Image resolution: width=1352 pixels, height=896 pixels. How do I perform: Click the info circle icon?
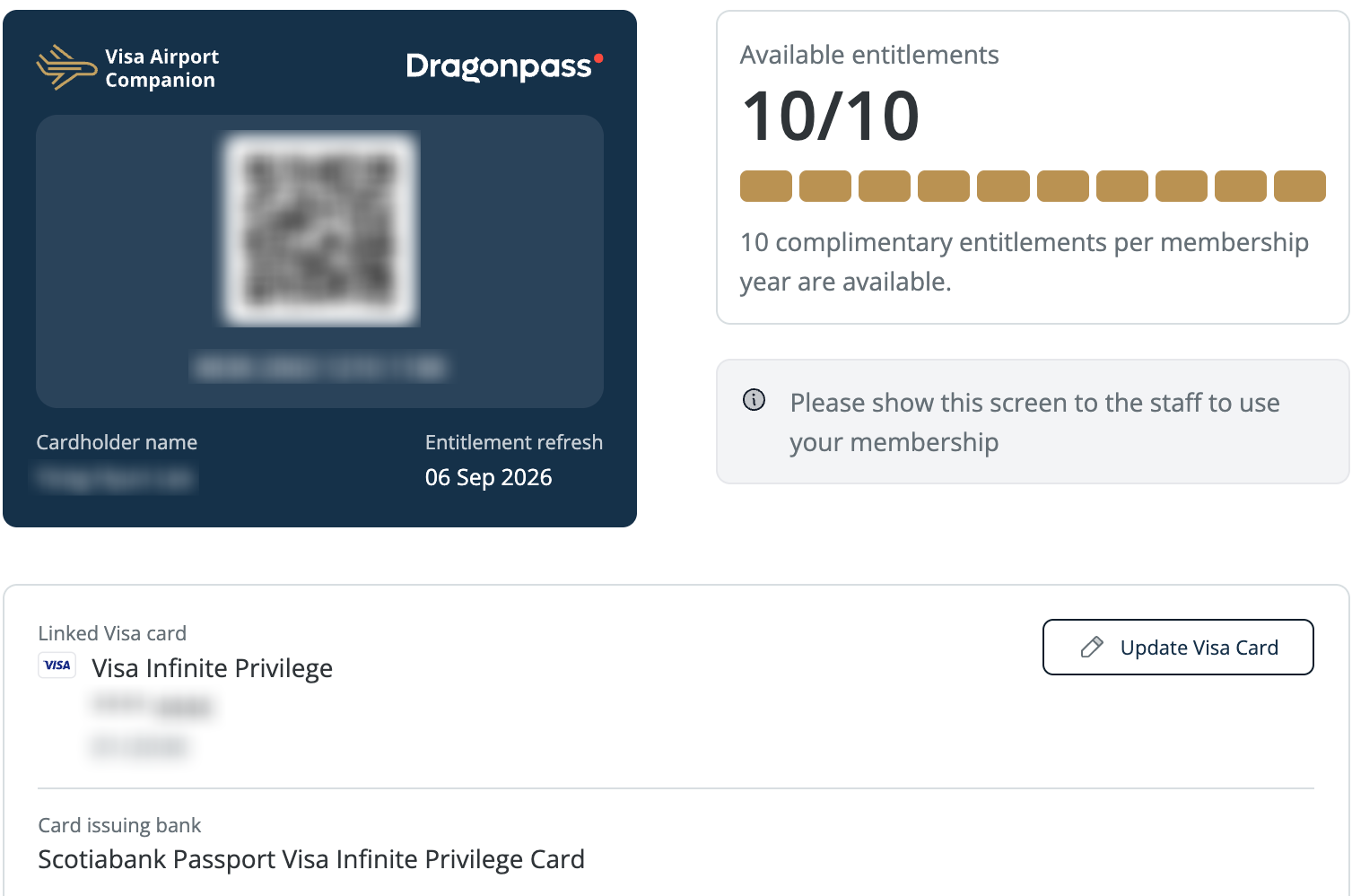pyautogui.click(x=755, y=400)
